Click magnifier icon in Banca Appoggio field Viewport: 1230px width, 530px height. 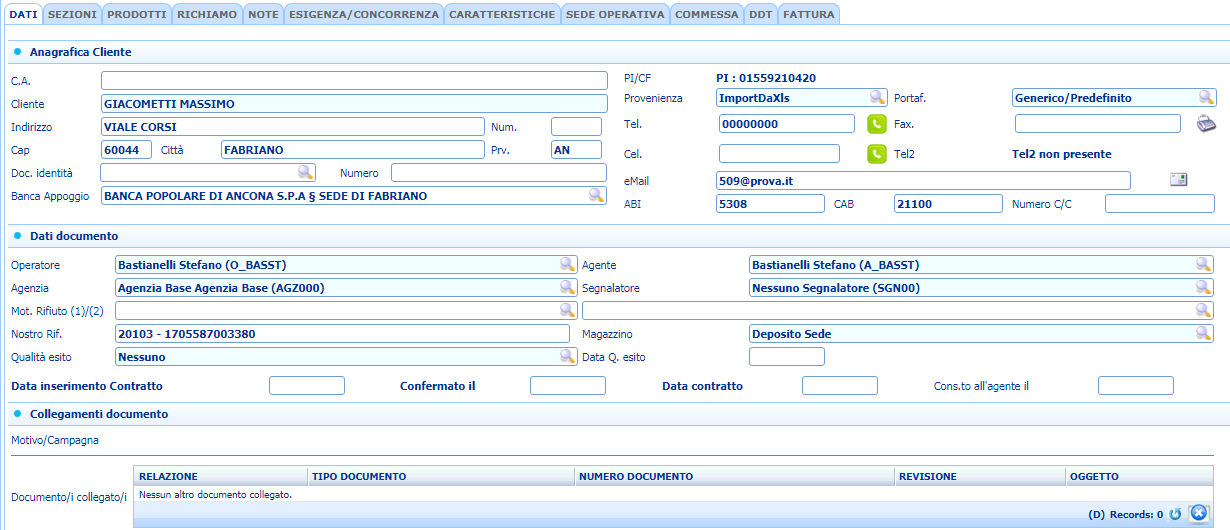(x=596, y=196)
